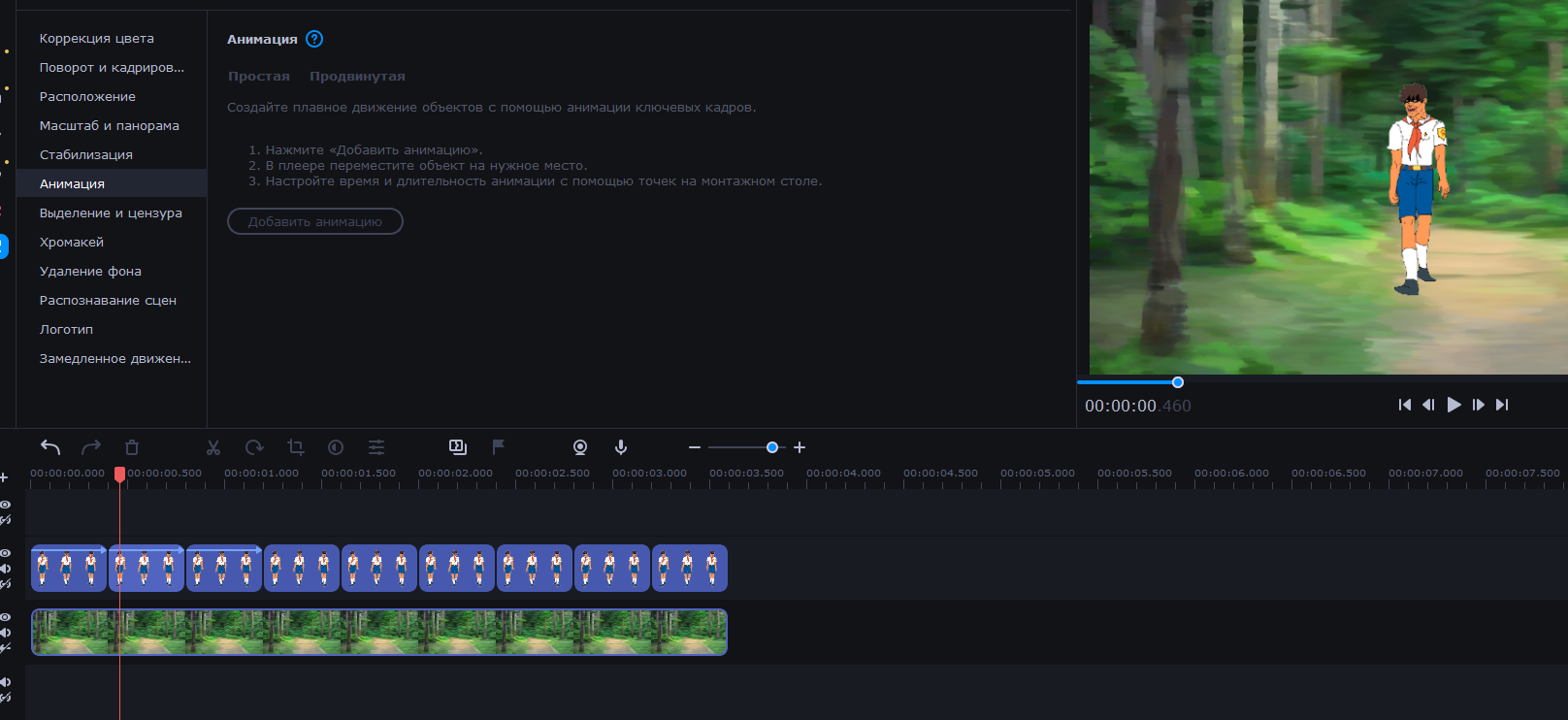Hide the empty top track
Screen dimensions: 1568x720
click(x=5, y=505)
